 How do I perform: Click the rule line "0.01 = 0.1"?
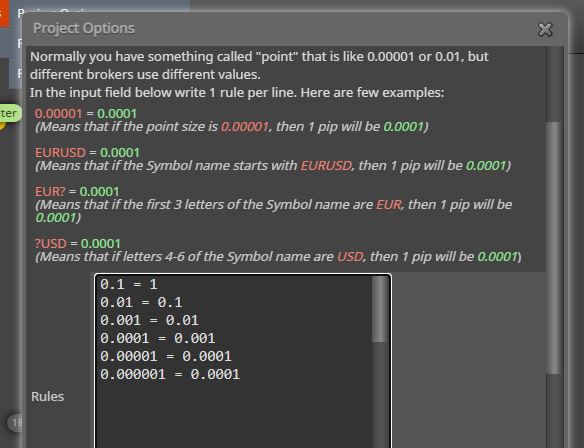141,302
